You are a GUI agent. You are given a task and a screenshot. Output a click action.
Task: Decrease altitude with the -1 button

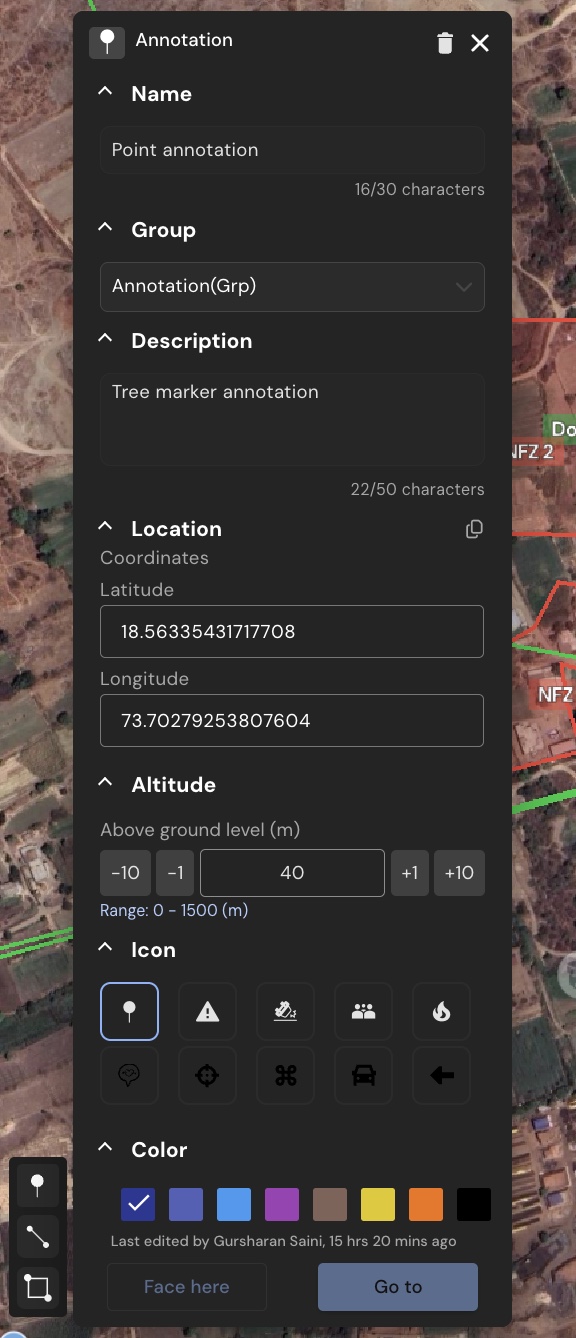[175, 873]
